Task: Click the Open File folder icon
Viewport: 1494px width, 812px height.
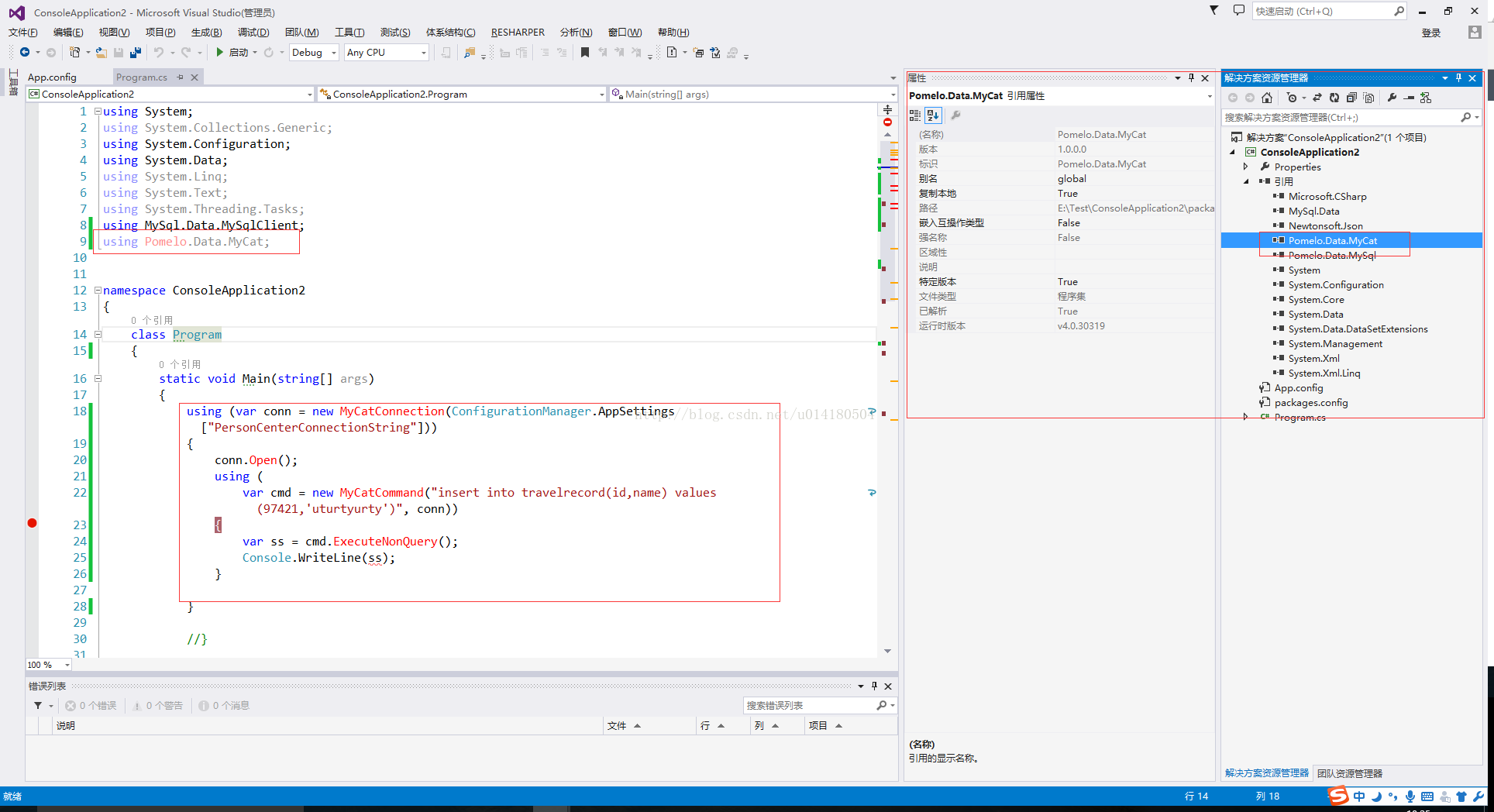Action: [102, 52]
